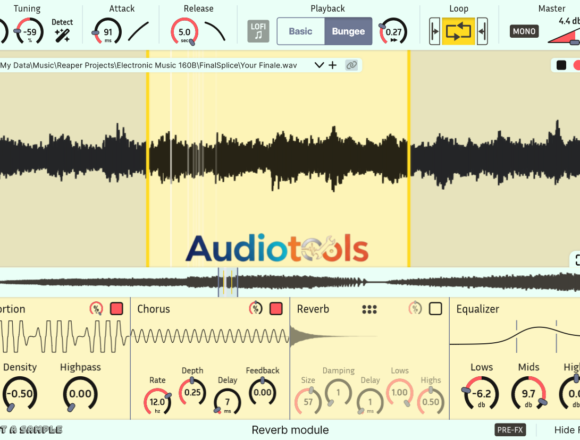Click the Reverb decay display
The image size is (580, 440).
pyautogui.click(x=333, y=336)
